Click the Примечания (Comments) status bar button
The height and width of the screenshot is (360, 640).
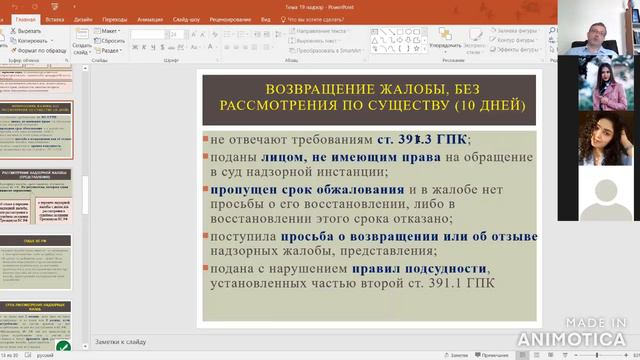coord(492,355)
